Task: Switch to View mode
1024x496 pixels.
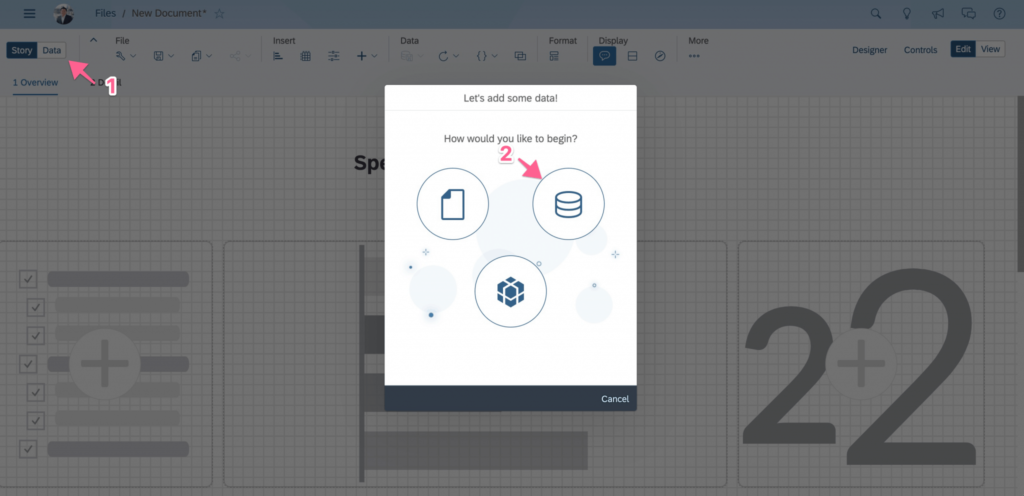Action: pyautogui.click(x=990, y=49)
